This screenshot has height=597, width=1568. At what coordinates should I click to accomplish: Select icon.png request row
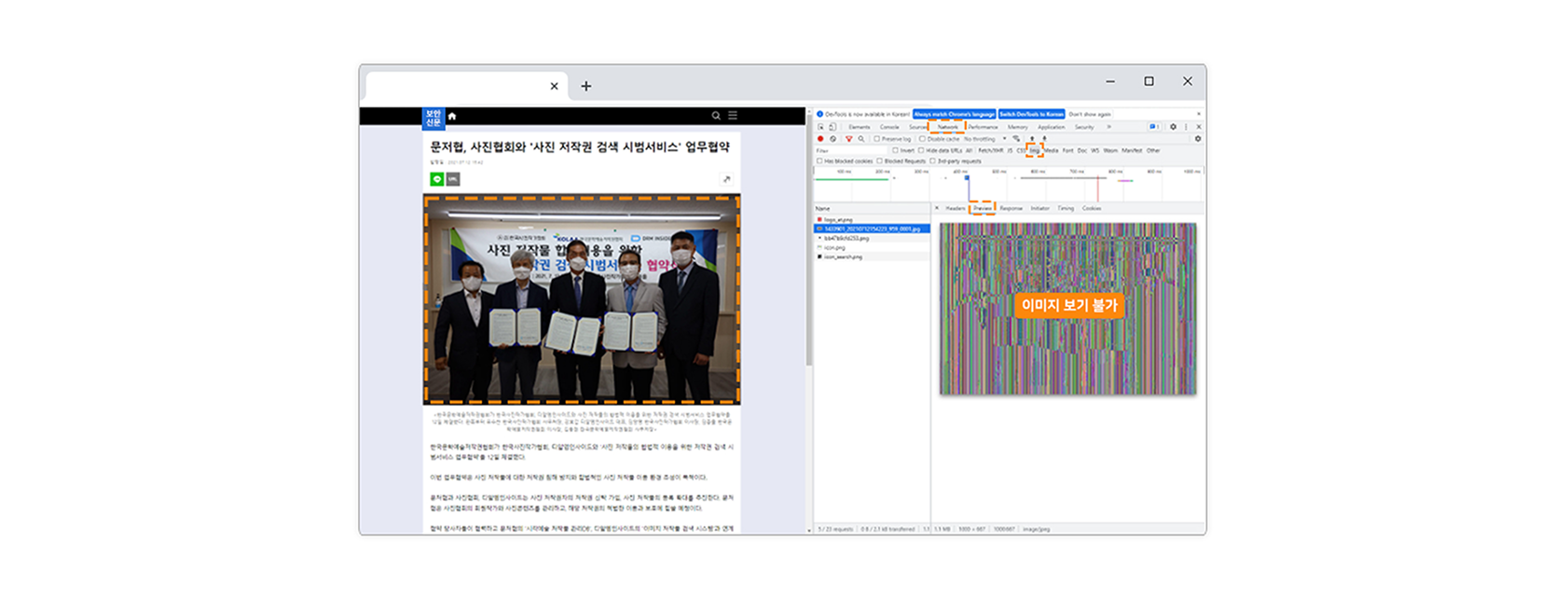coord(872,247)
